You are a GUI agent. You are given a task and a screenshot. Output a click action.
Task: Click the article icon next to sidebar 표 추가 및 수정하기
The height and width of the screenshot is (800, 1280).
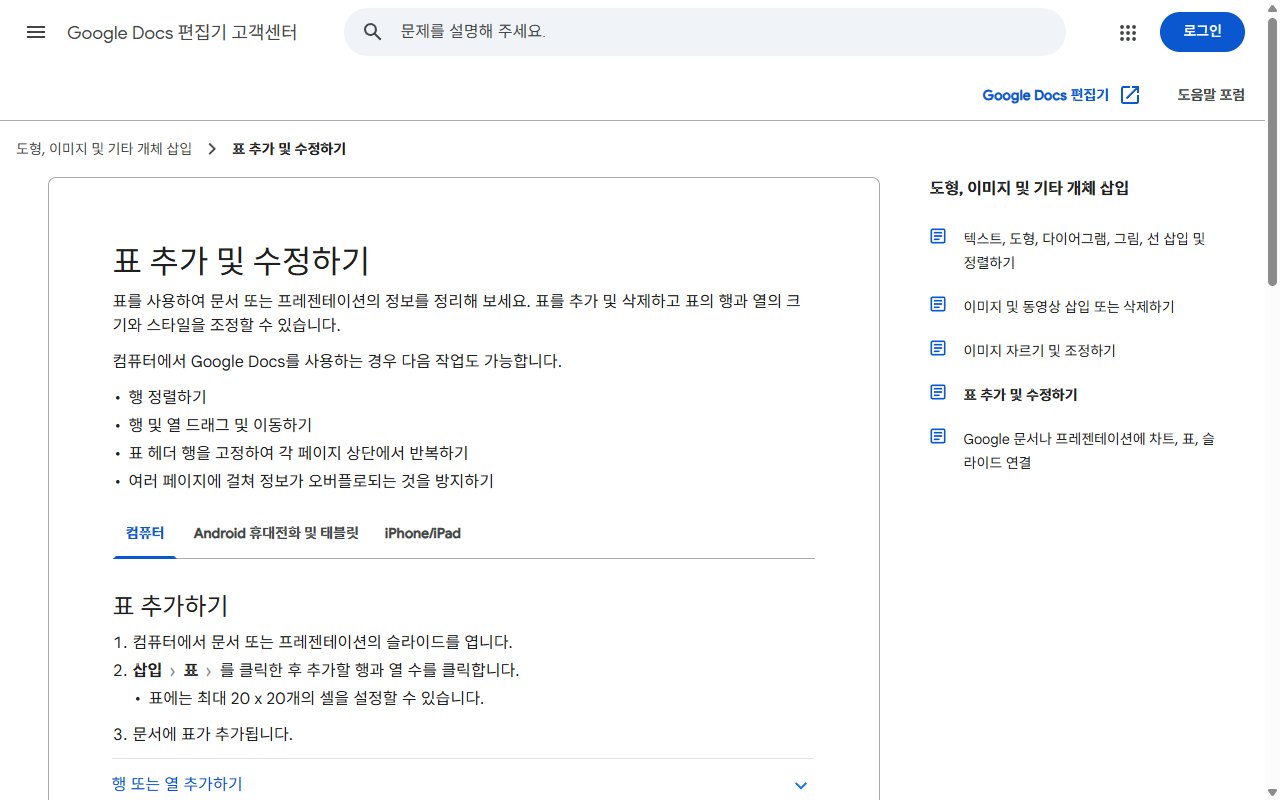pos(938,392)
